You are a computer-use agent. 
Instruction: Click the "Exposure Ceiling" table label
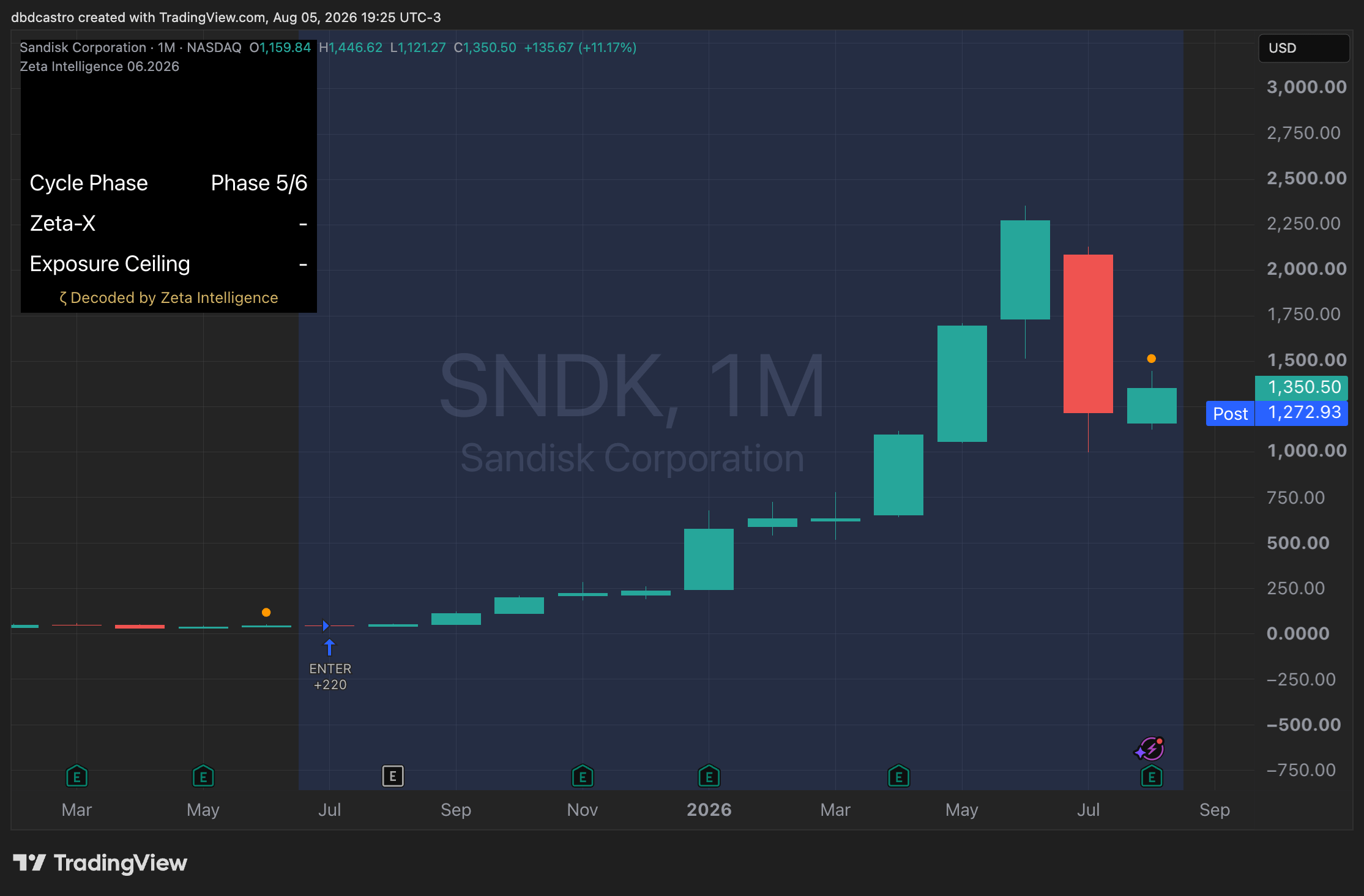pyautogui.click(x=110, y=264)
